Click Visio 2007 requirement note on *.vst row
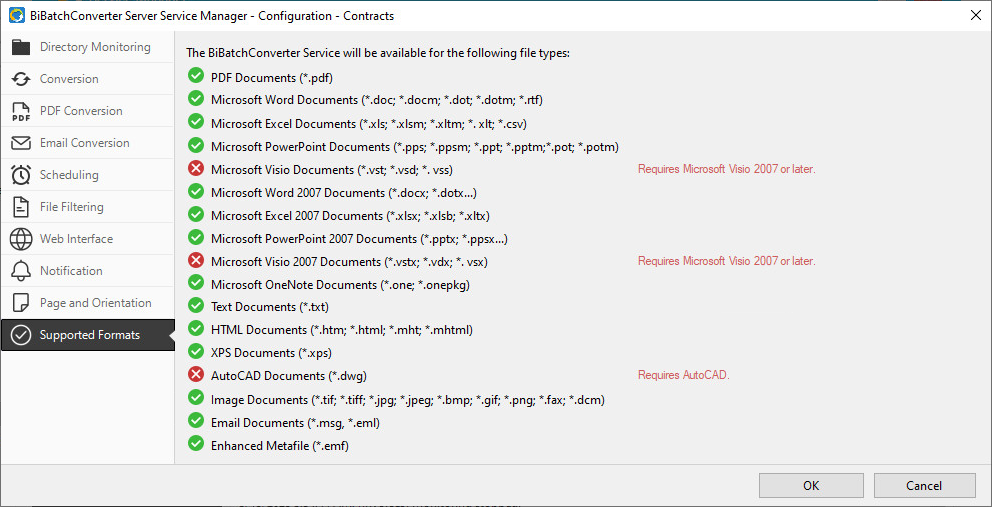Viewport: 992px width, 507px height. point(727,169)
